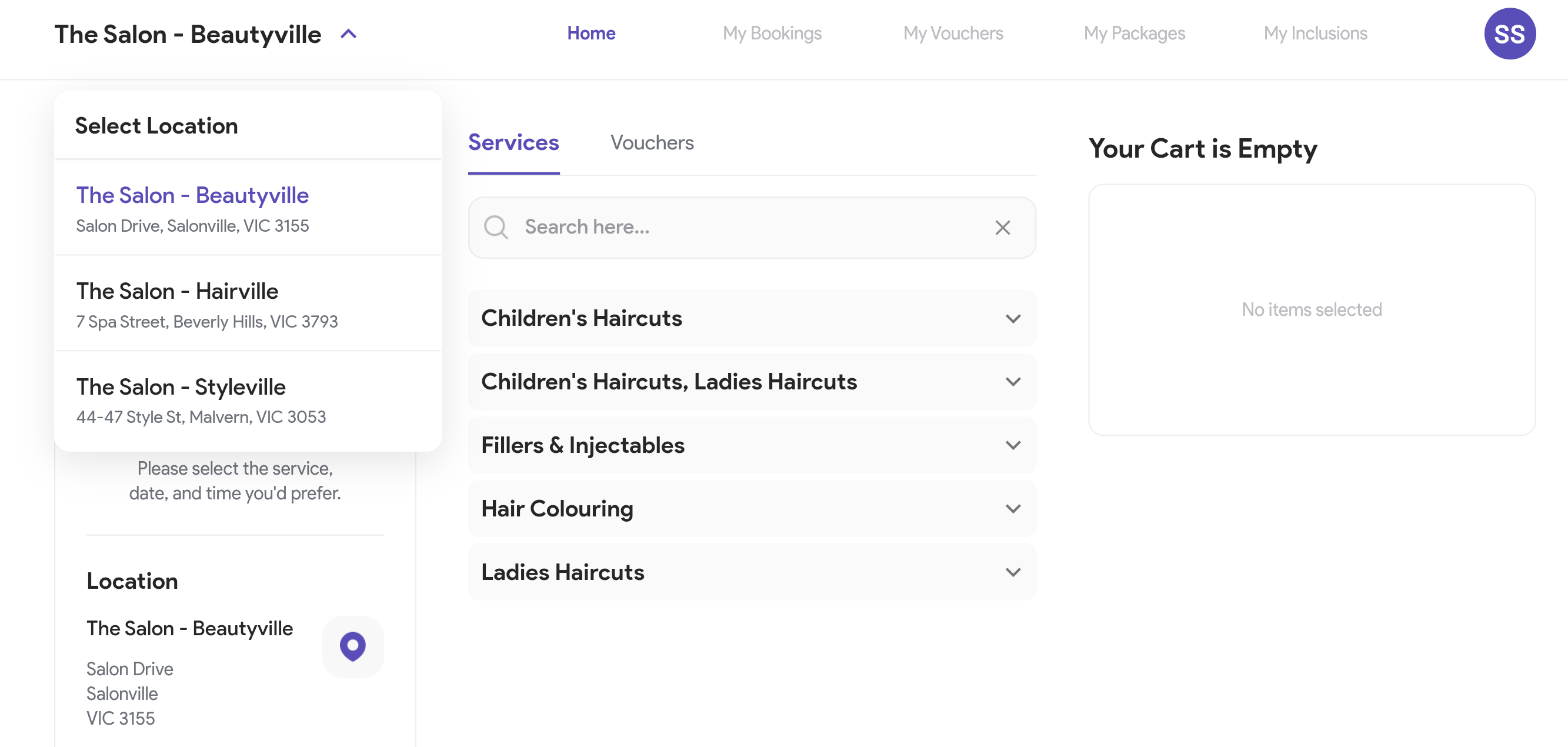
Task: Collapse the location selector chevron
Action: (x=348, y=34)
